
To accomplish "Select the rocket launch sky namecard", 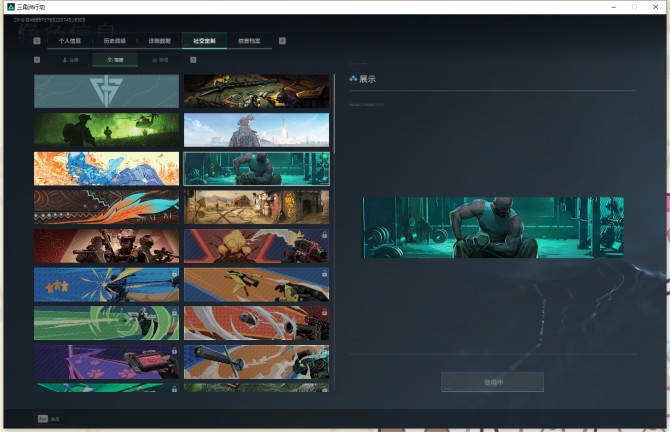I will point(256,130).
